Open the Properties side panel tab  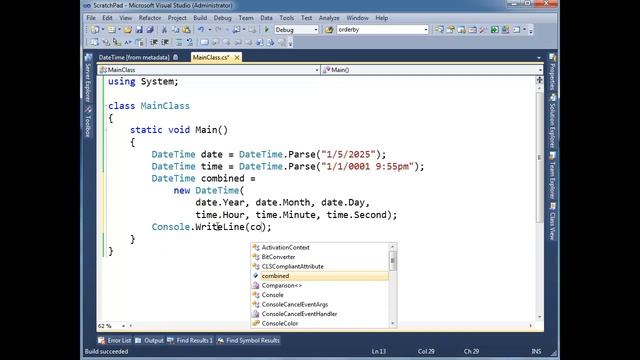[552, 72]
